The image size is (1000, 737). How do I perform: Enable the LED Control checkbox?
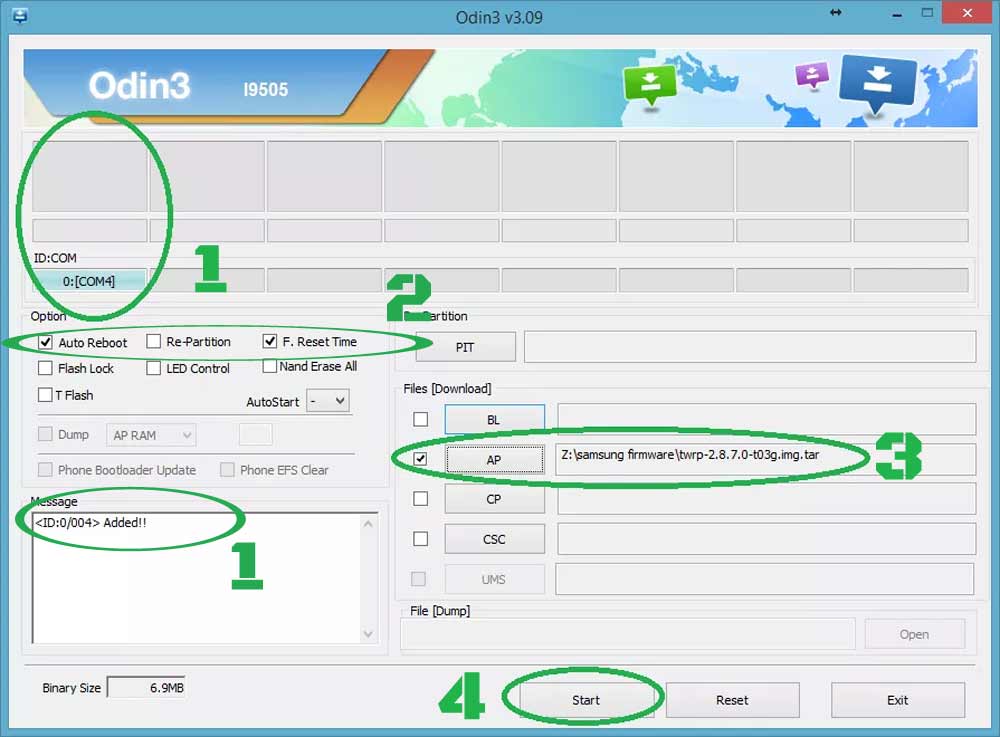coord(154,368)
